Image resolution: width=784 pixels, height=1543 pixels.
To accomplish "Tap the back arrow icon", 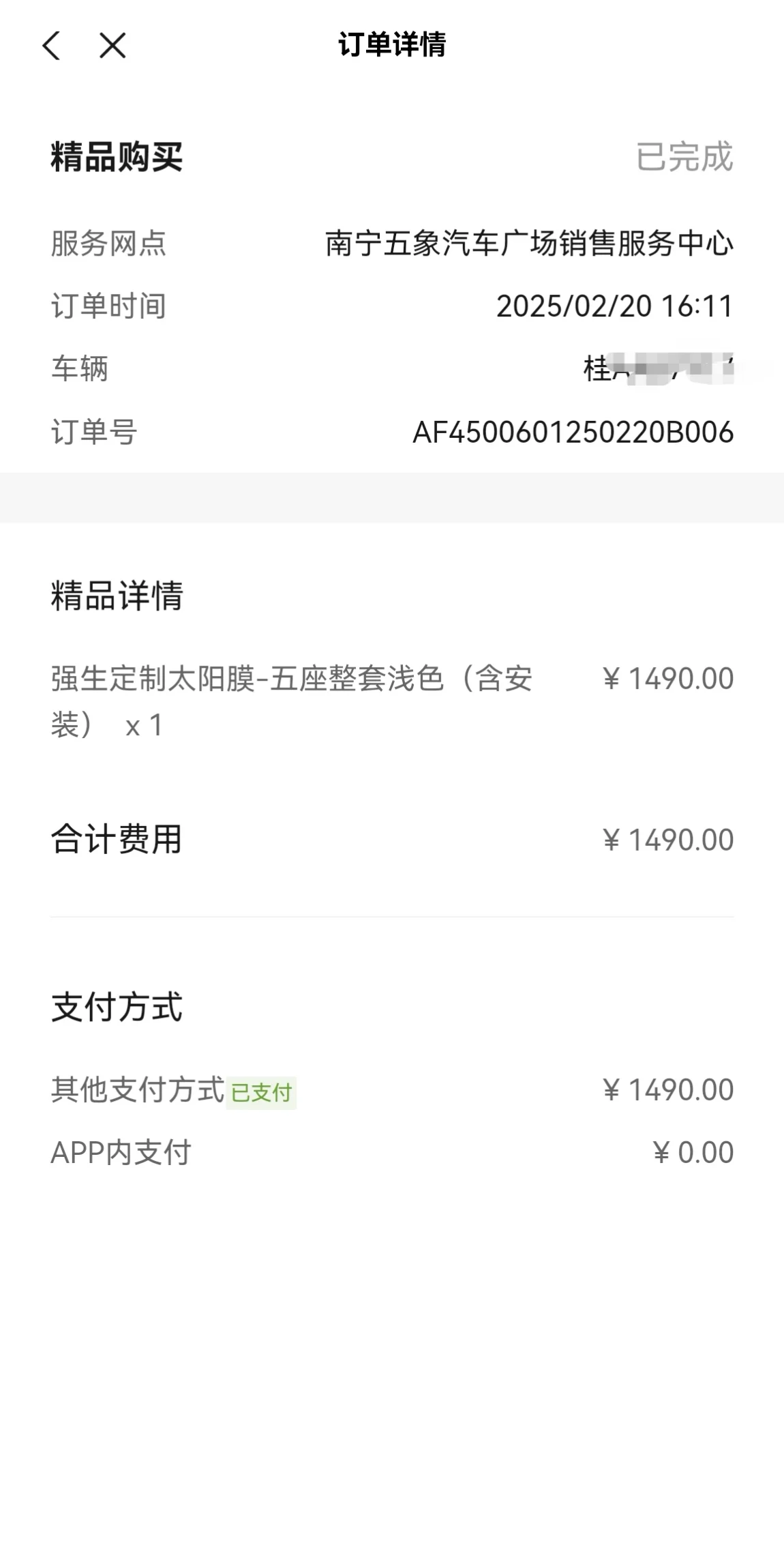I will tap(52, 46).
